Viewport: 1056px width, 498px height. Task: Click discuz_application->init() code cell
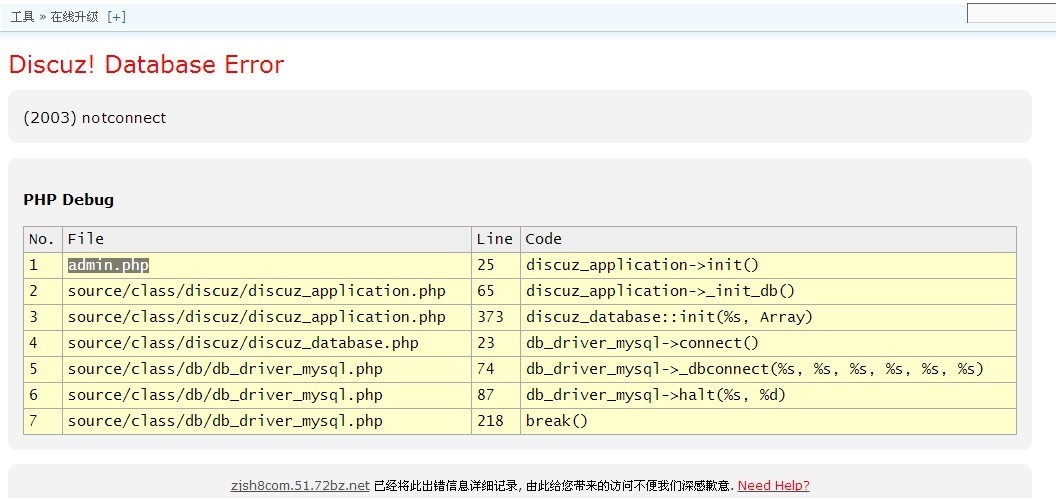coord(768,266)
